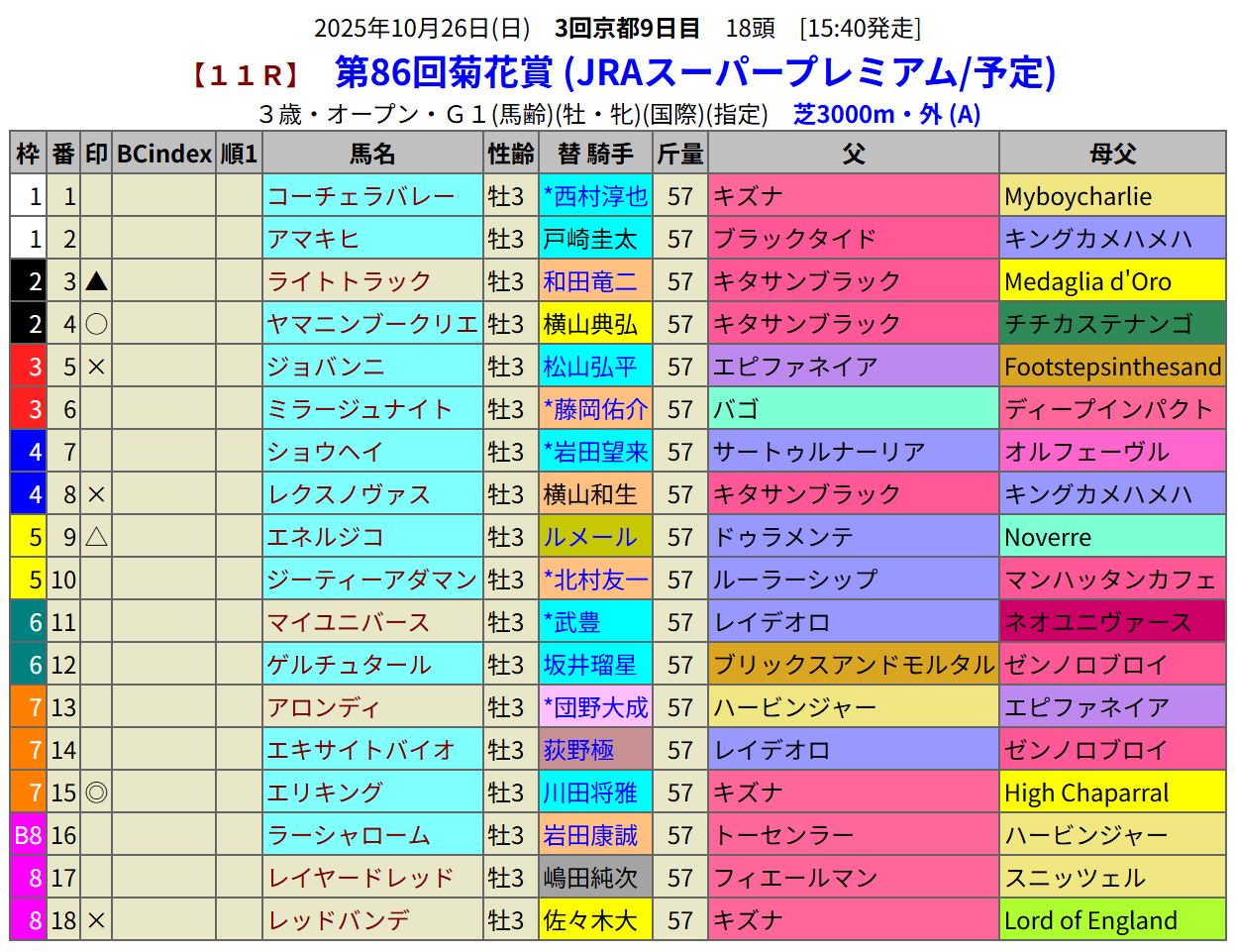The width and height of the screenshot is (1235, 952).
Task: Open horse name コーチェラバレー
Action: [x=360, y=196]
